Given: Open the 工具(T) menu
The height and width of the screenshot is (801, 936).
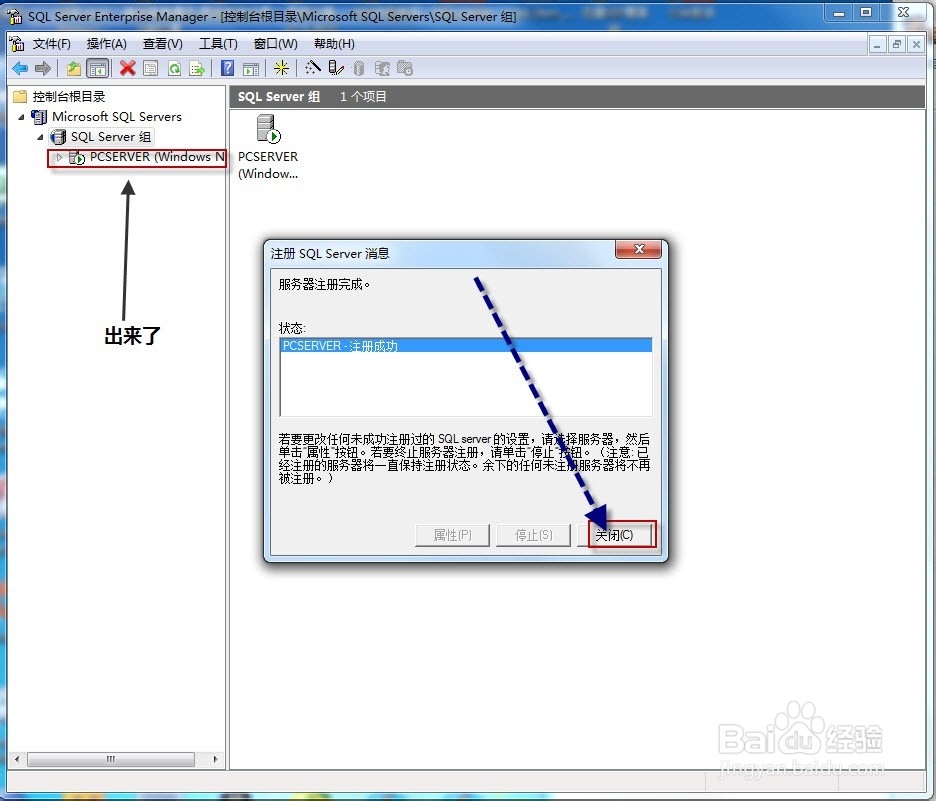Looking at the screenshot, I should (218, 44).
